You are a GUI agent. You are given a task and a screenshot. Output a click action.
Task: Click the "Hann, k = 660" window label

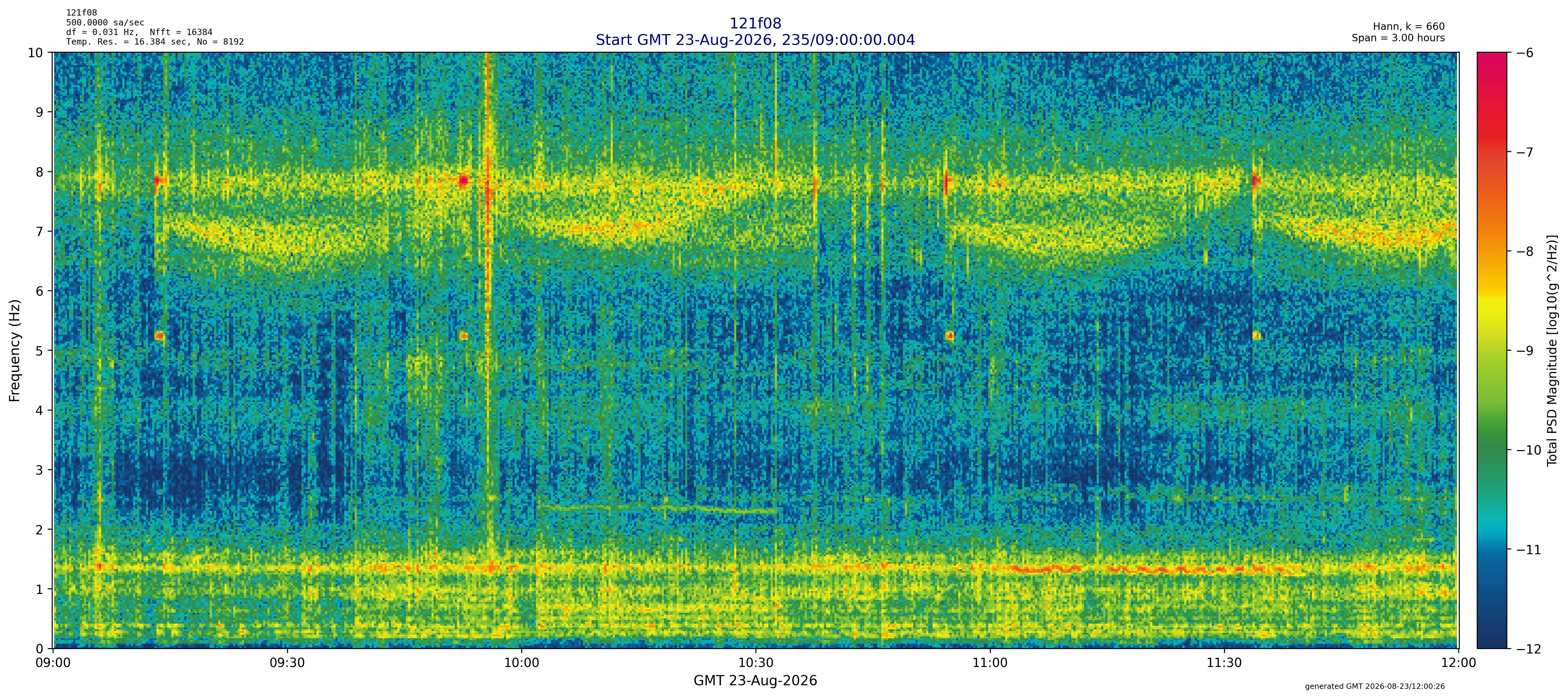(1409, 27)
